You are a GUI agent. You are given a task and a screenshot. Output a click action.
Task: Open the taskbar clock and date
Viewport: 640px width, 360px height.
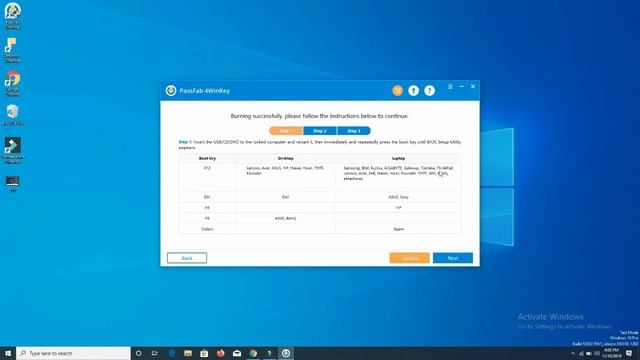point(611,353)
